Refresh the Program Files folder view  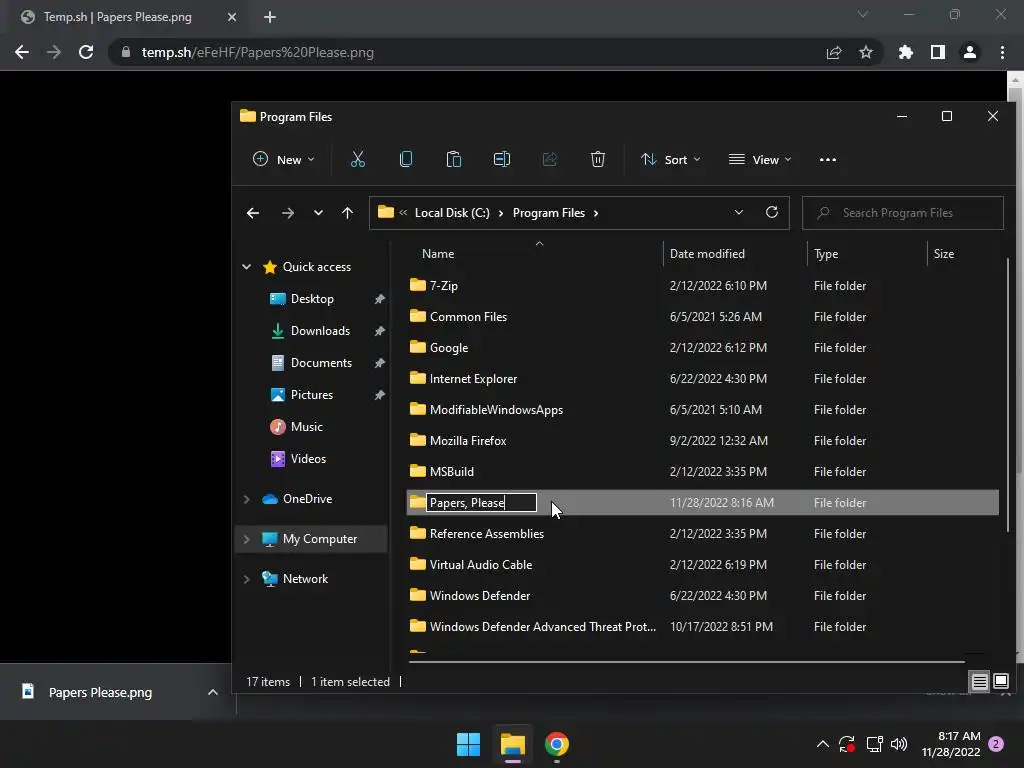[772, 212]
